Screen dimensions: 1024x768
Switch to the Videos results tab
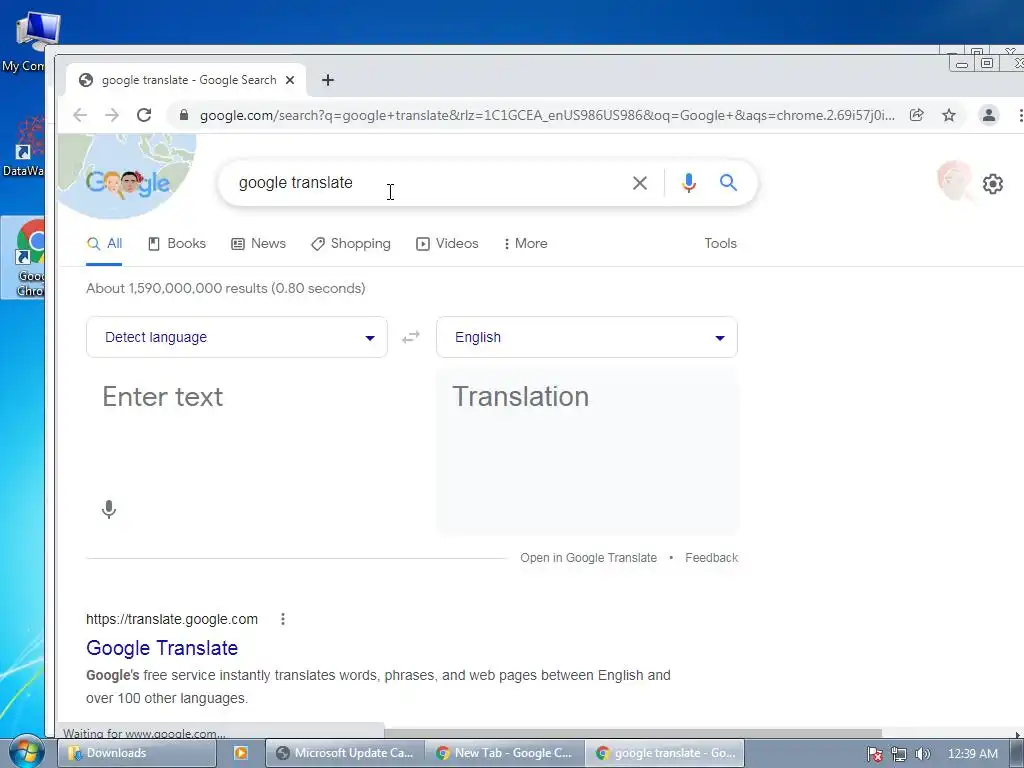(447, 244)
